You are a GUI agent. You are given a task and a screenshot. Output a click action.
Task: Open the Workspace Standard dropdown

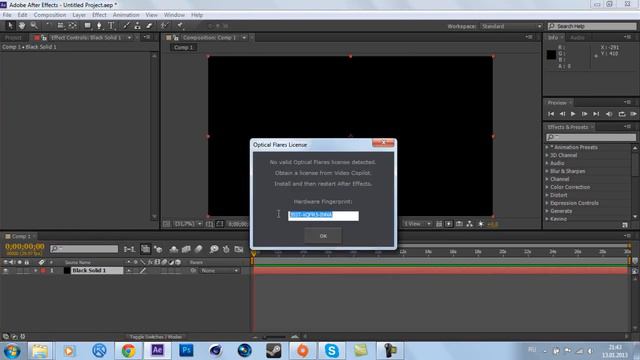pos(511,26)
